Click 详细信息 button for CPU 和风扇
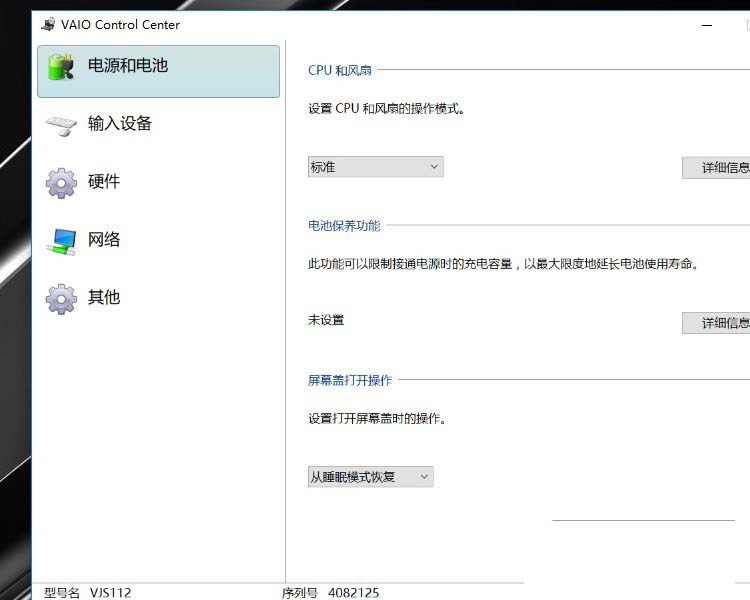The image size is (750, 600). [x=716, y=167]
